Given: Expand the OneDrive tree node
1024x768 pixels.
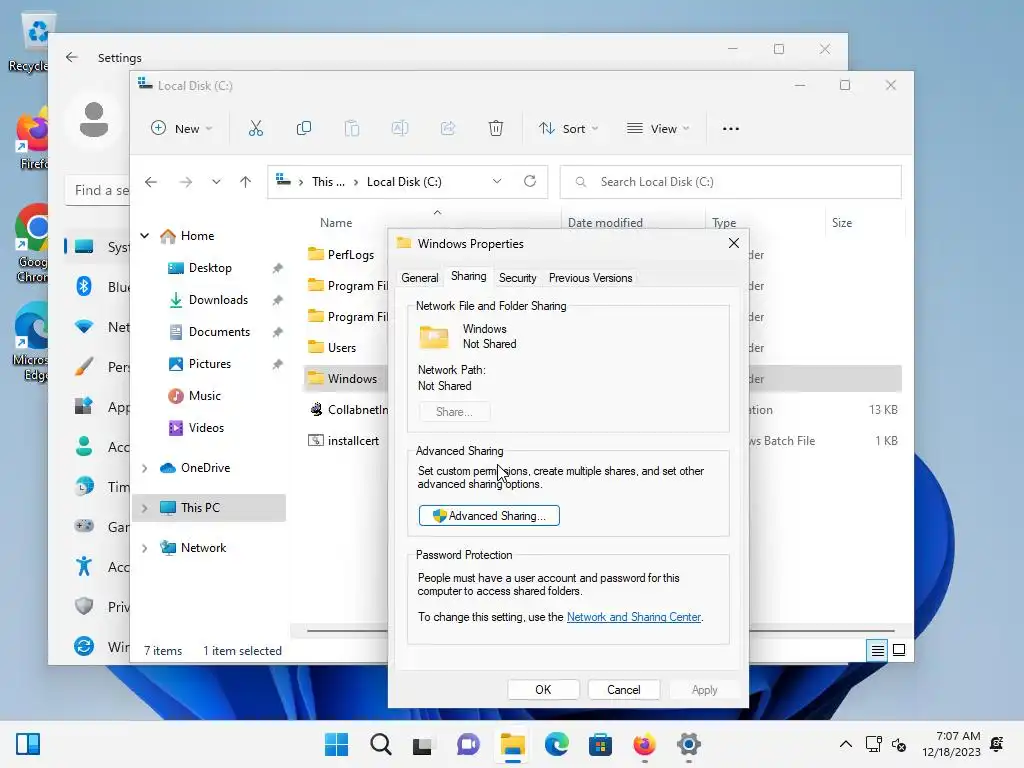Looking at the screenshot, I should [x=145, y=468].
